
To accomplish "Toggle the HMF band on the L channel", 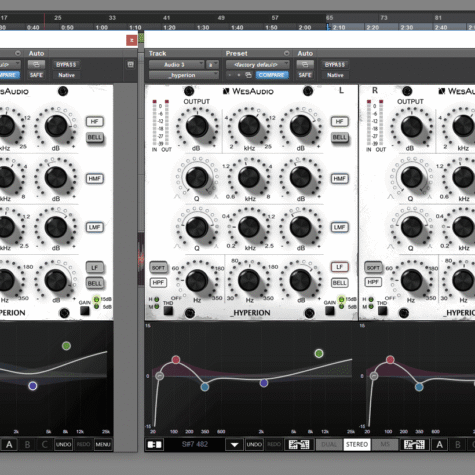I will tap(339, 179).
